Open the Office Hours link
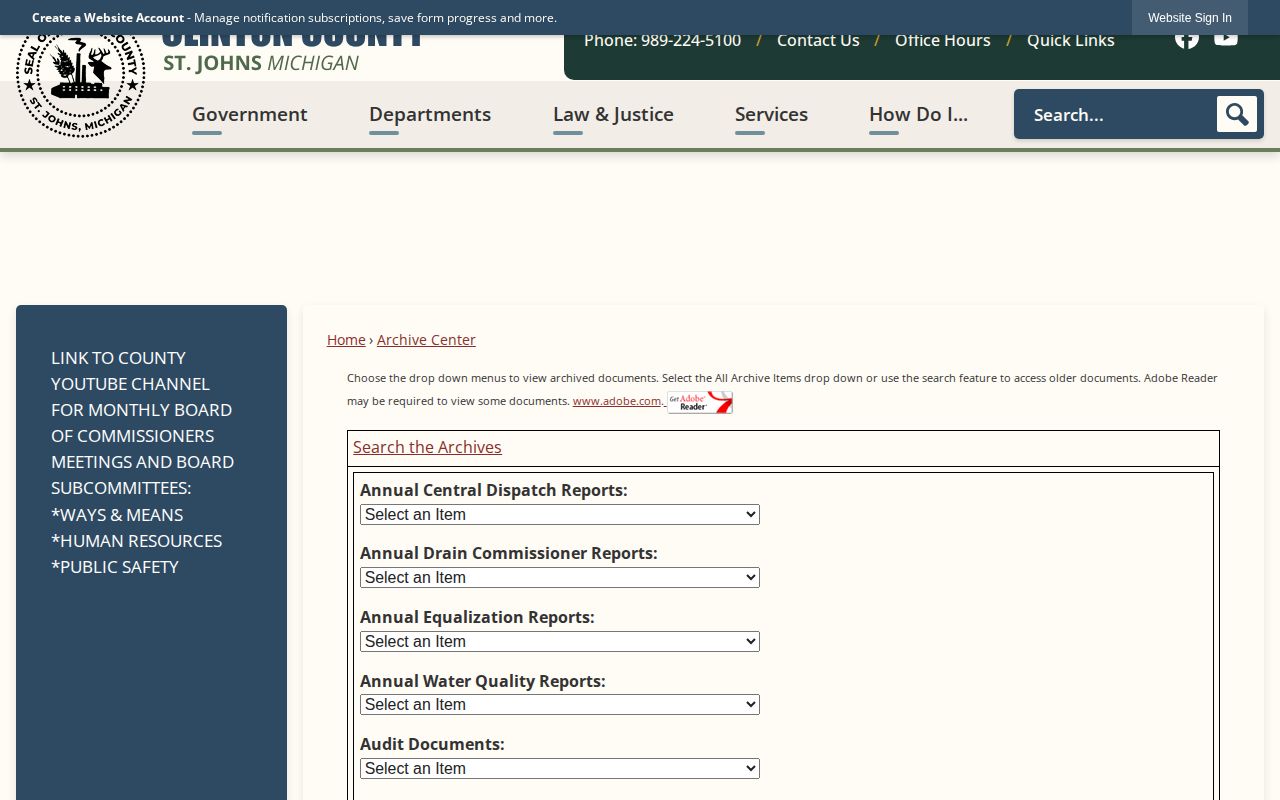 943,40
